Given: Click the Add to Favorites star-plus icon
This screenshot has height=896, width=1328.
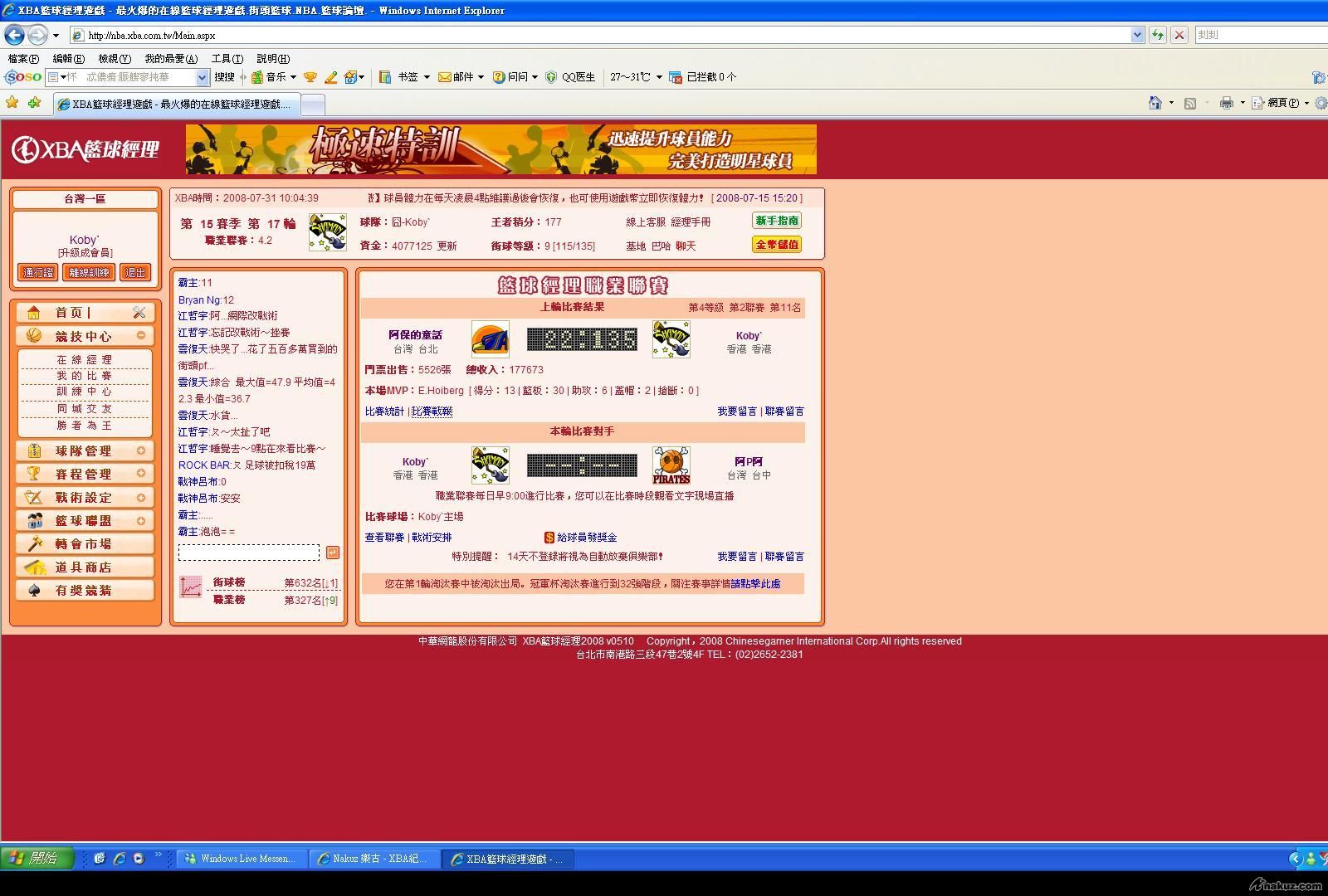Looking at the screenshot, I should 34,103.
